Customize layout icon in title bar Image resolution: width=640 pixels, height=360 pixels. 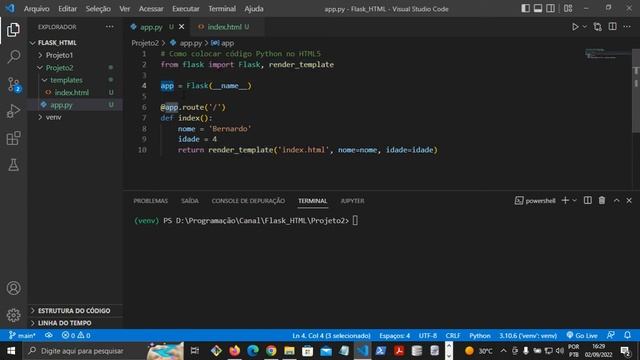(x=568, y=9)
